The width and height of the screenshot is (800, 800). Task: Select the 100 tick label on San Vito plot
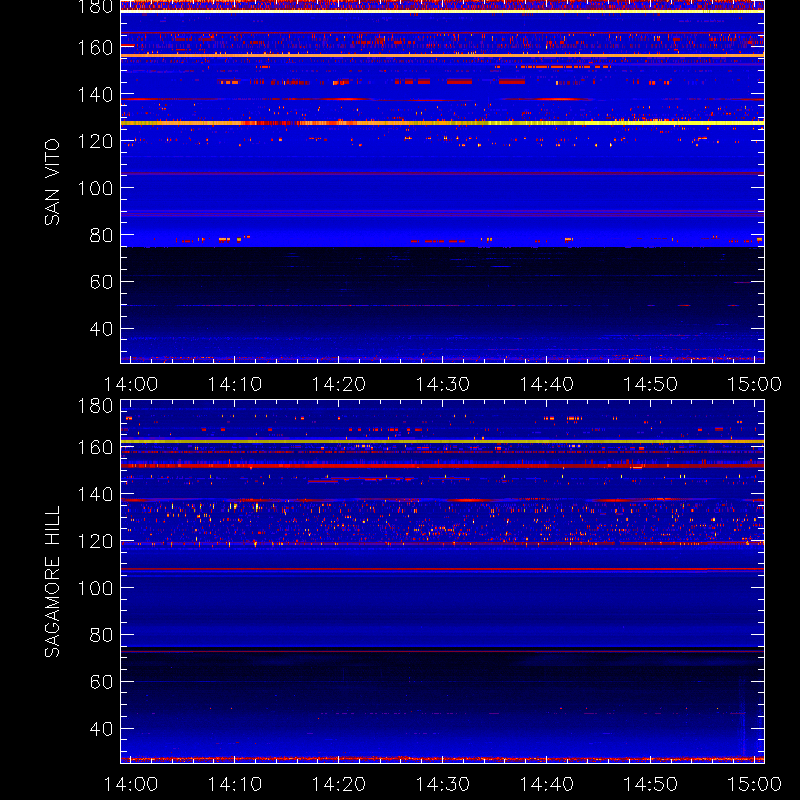coord(95,188)
